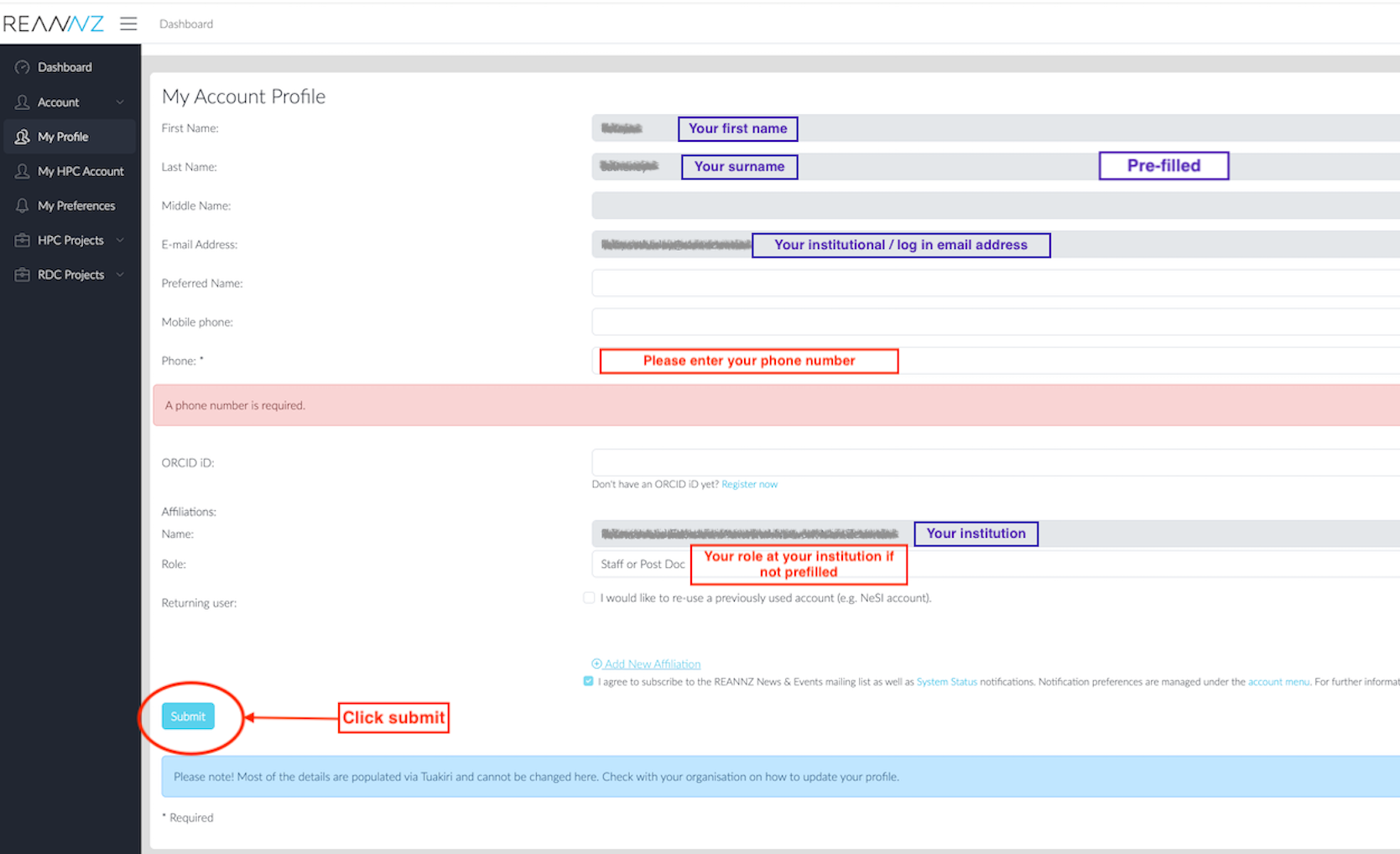Uncheck the REANNZ News & Events subscription checkbox
The height and width of the screenshot is (854, 1400).
tap(589, 681)
